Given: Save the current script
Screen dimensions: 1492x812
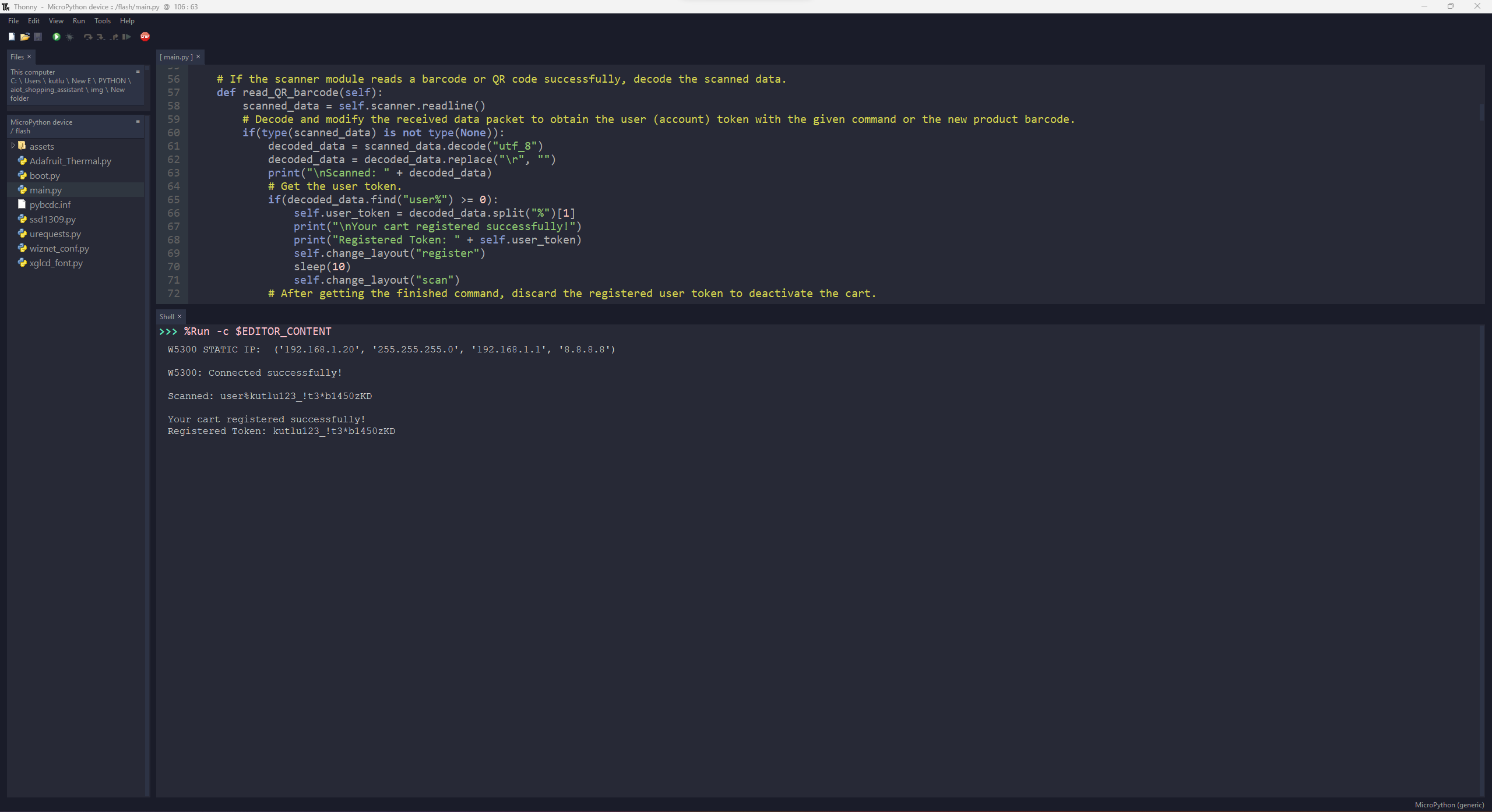Looking at the screenshot, I should click(x=38, y=37).
